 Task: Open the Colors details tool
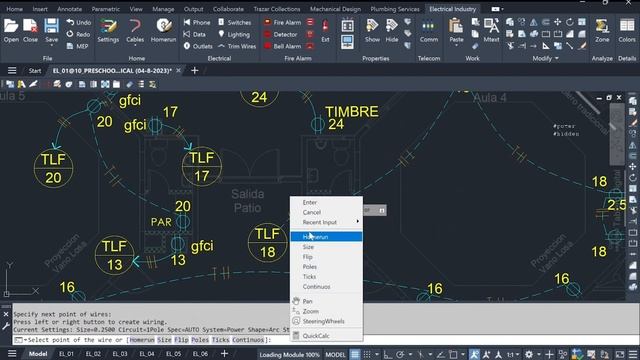click(627, 31)
